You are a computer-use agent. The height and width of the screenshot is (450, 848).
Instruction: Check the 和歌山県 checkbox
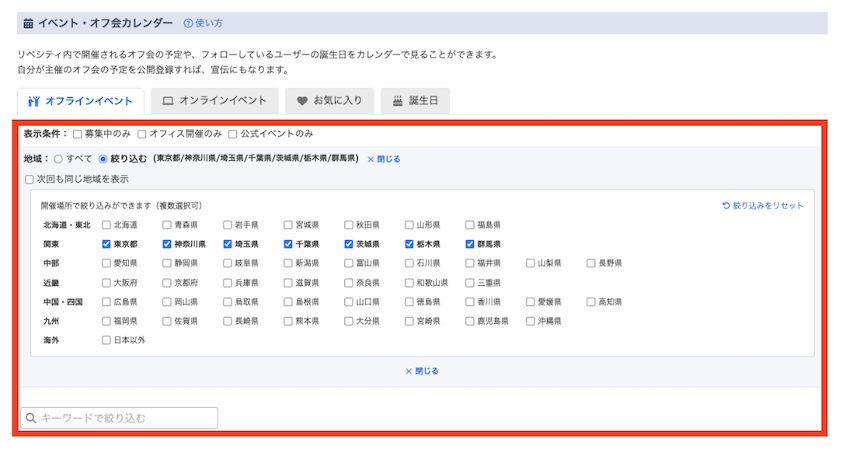409,283
